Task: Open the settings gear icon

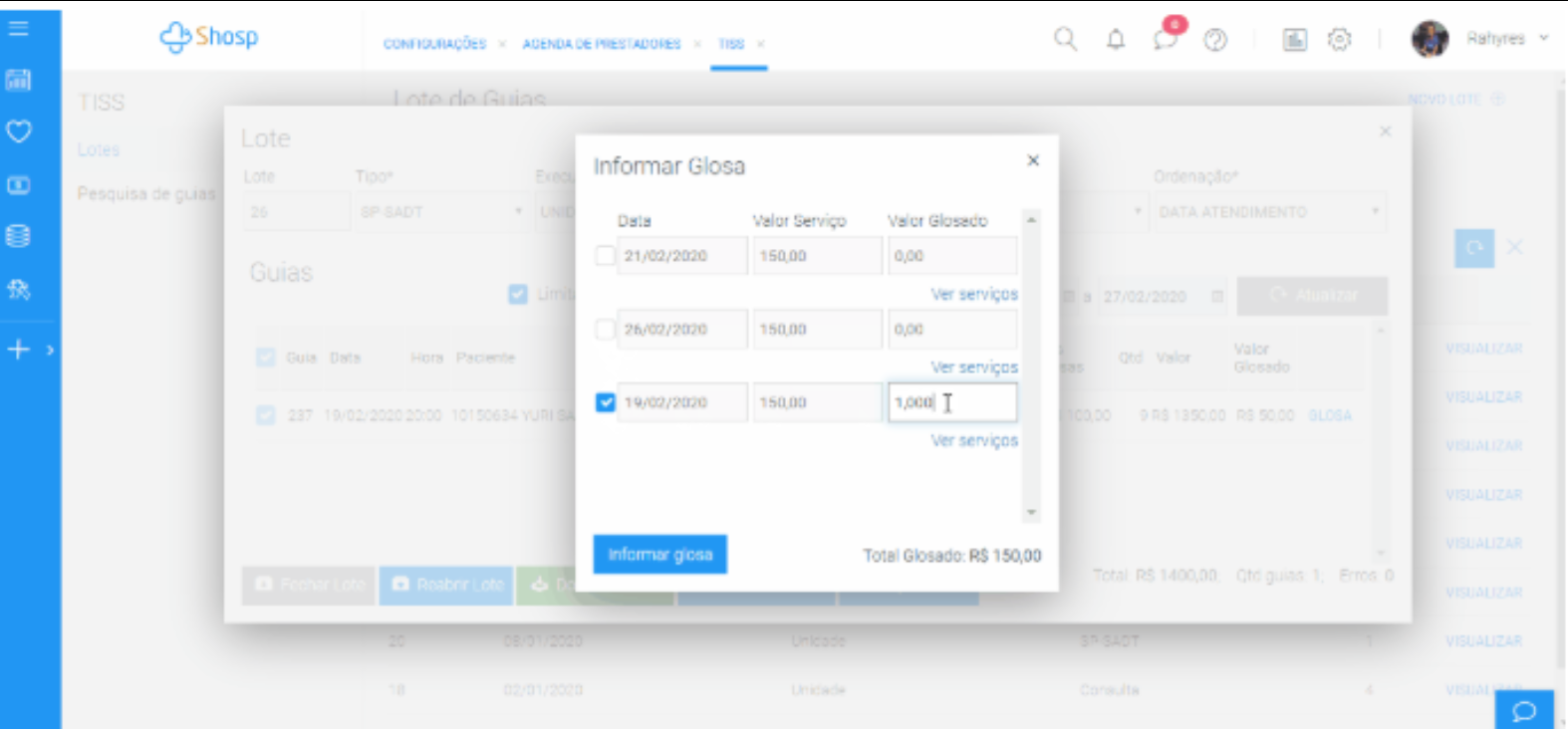Action: (x=1340, y=40)
